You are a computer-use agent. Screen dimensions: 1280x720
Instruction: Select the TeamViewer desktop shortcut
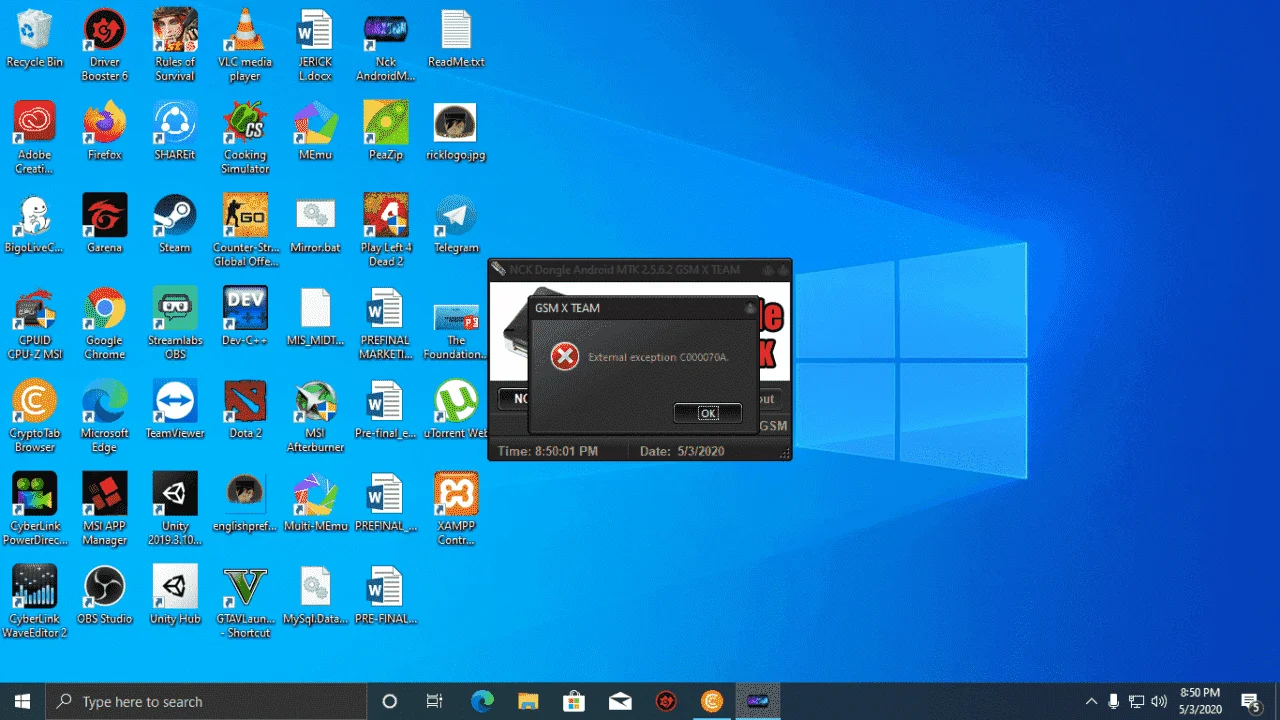[175, 411]
